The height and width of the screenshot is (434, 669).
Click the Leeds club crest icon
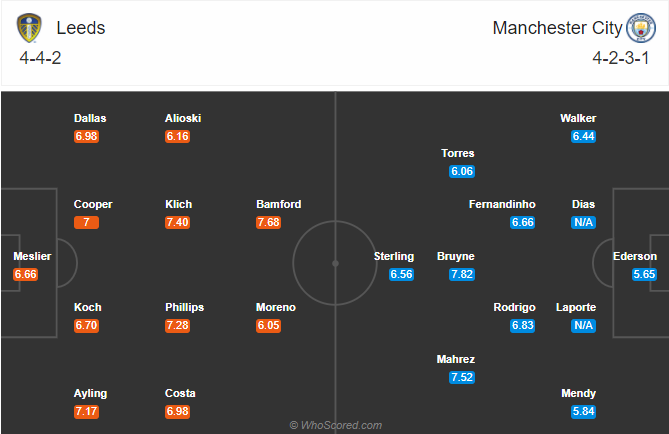29,28
